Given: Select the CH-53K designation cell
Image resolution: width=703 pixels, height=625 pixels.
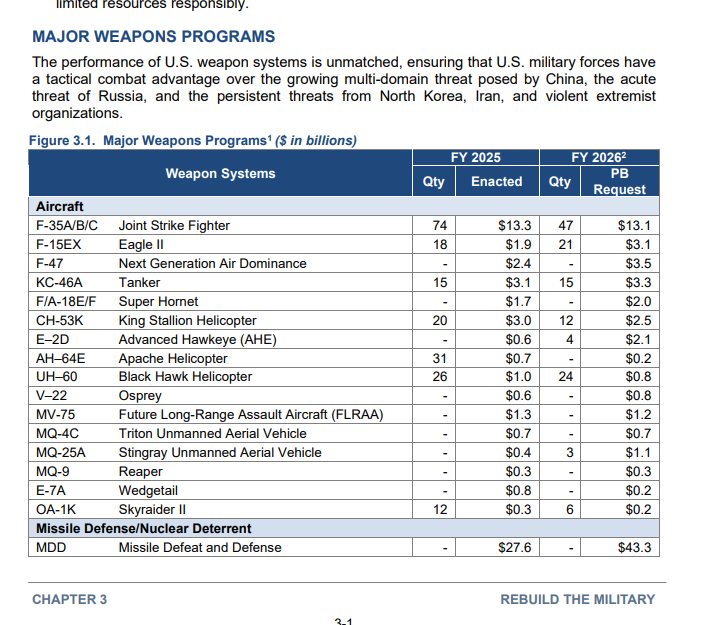Looking at the screenshot, I should [60, 321].
